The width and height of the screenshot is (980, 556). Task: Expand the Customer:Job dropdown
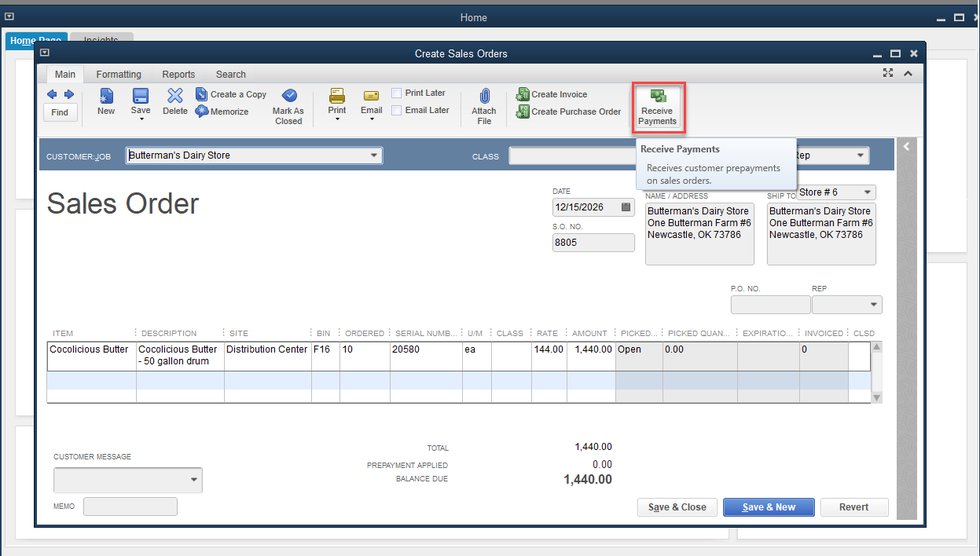[374, 155]
